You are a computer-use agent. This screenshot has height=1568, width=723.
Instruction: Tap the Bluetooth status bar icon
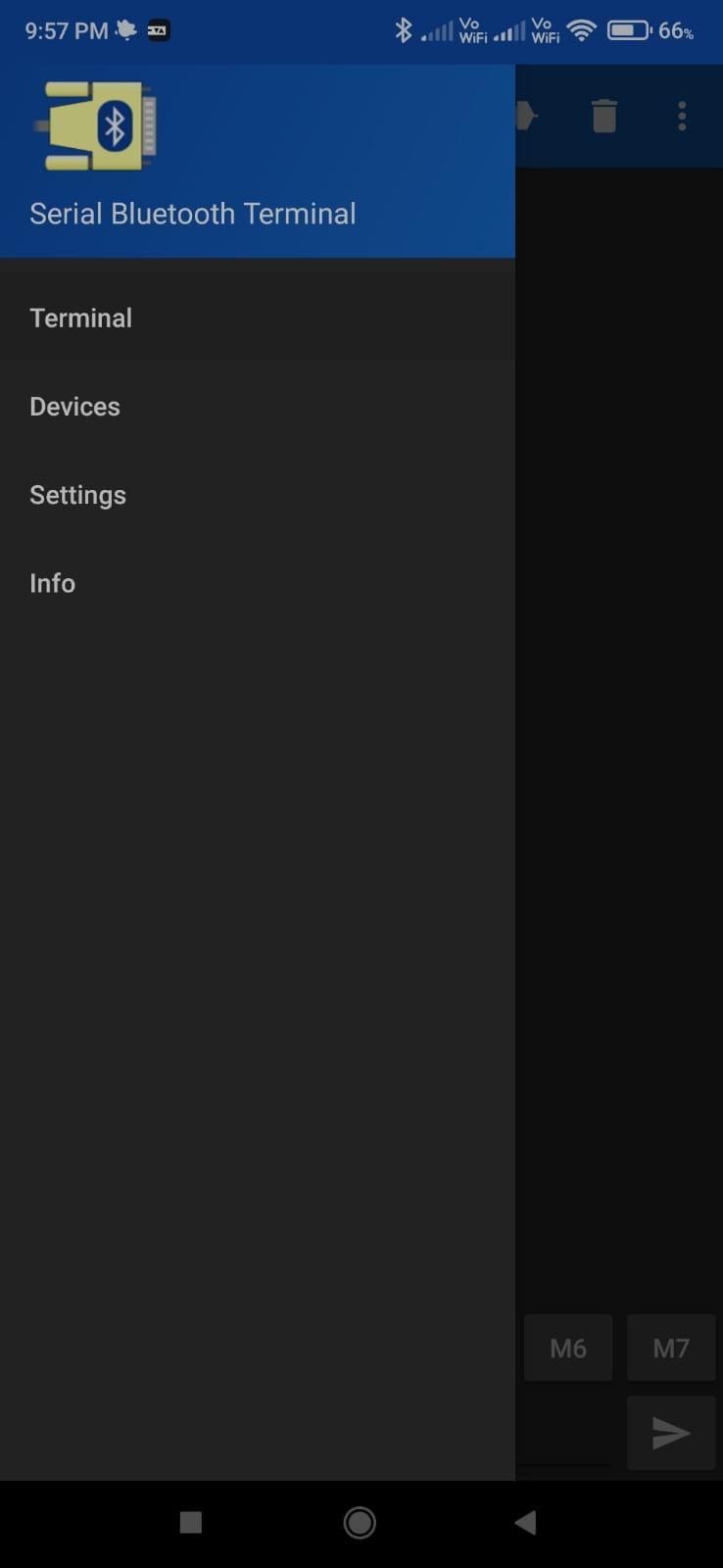click(403, 30)
